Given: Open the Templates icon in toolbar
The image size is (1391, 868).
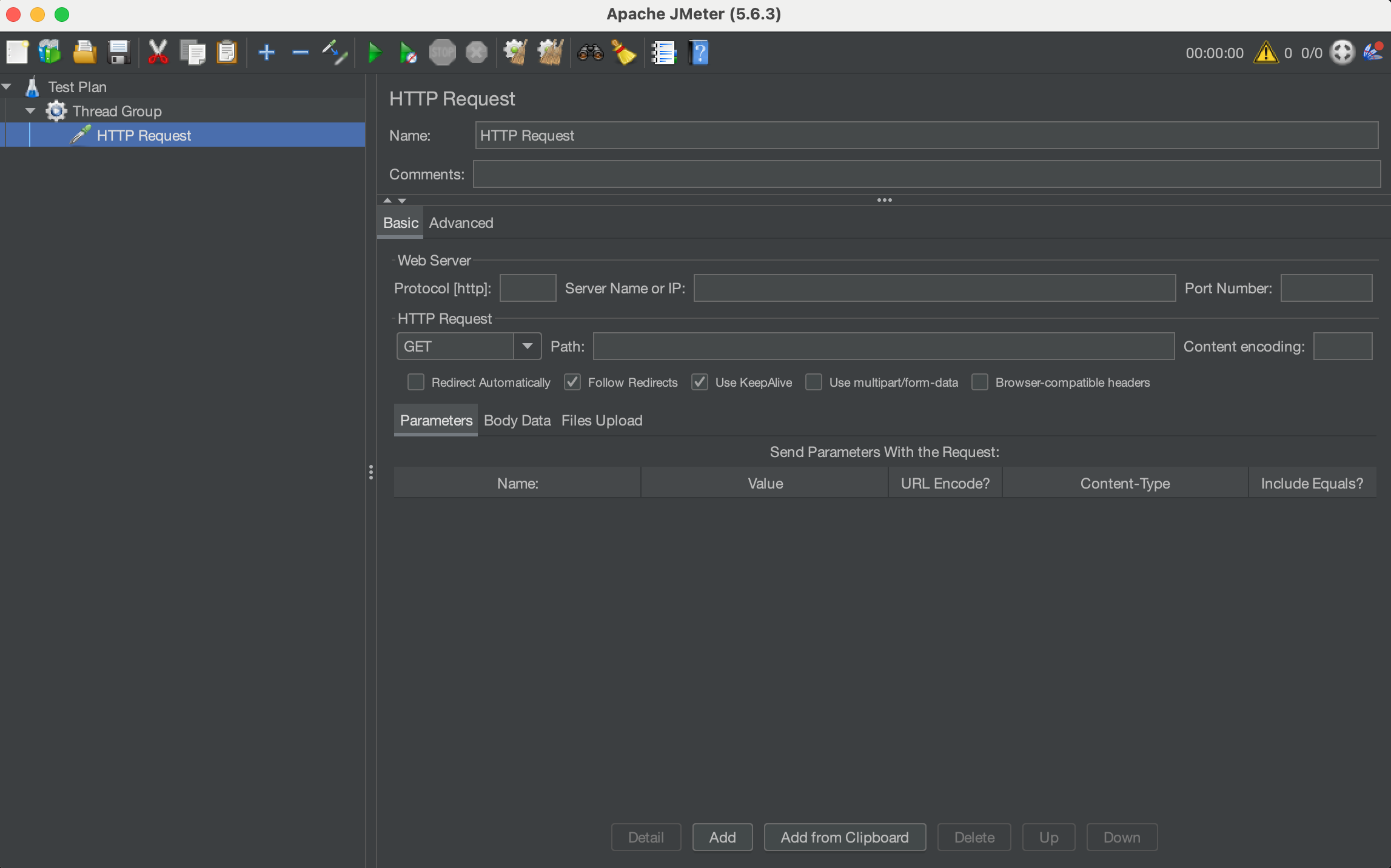Looking at the screenshot, I should tap(50, 53).
